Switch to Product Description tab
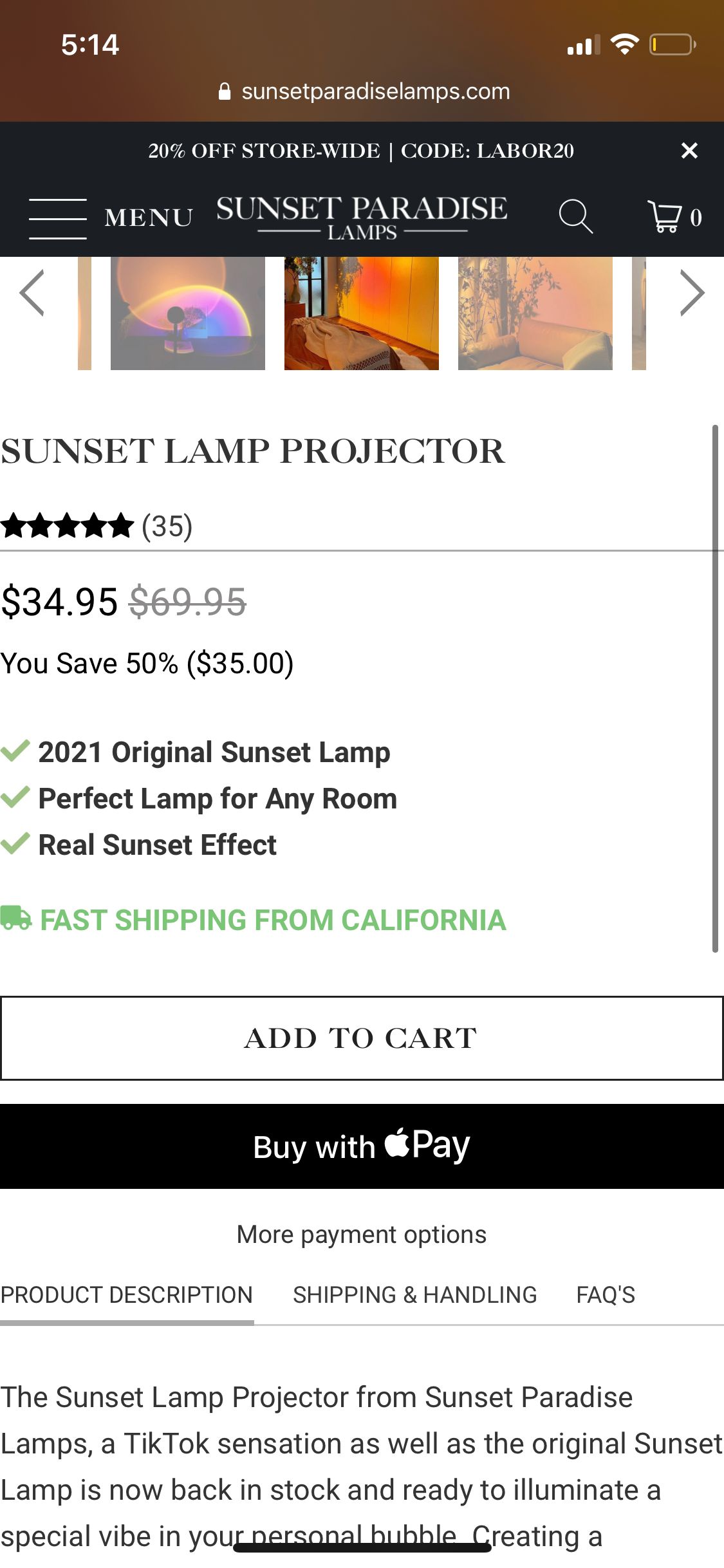Viewport: 724px width, 1568px height. [127, 1294]
